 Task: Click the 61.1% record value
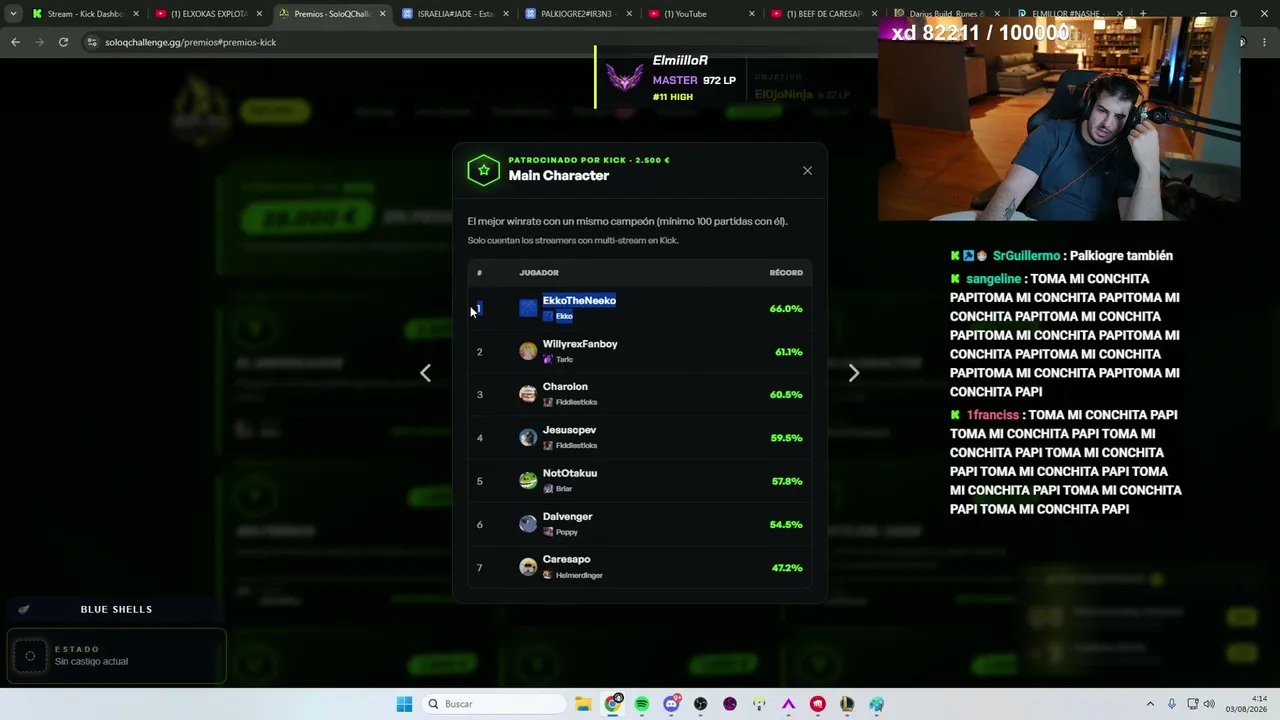pyautogui.click(x=789, y=352)
